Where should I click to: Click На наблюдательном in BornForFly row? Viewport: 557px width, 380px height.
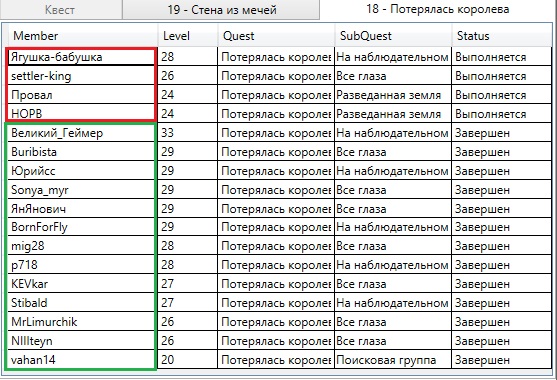pyautogui.click(x=393, y=227)
